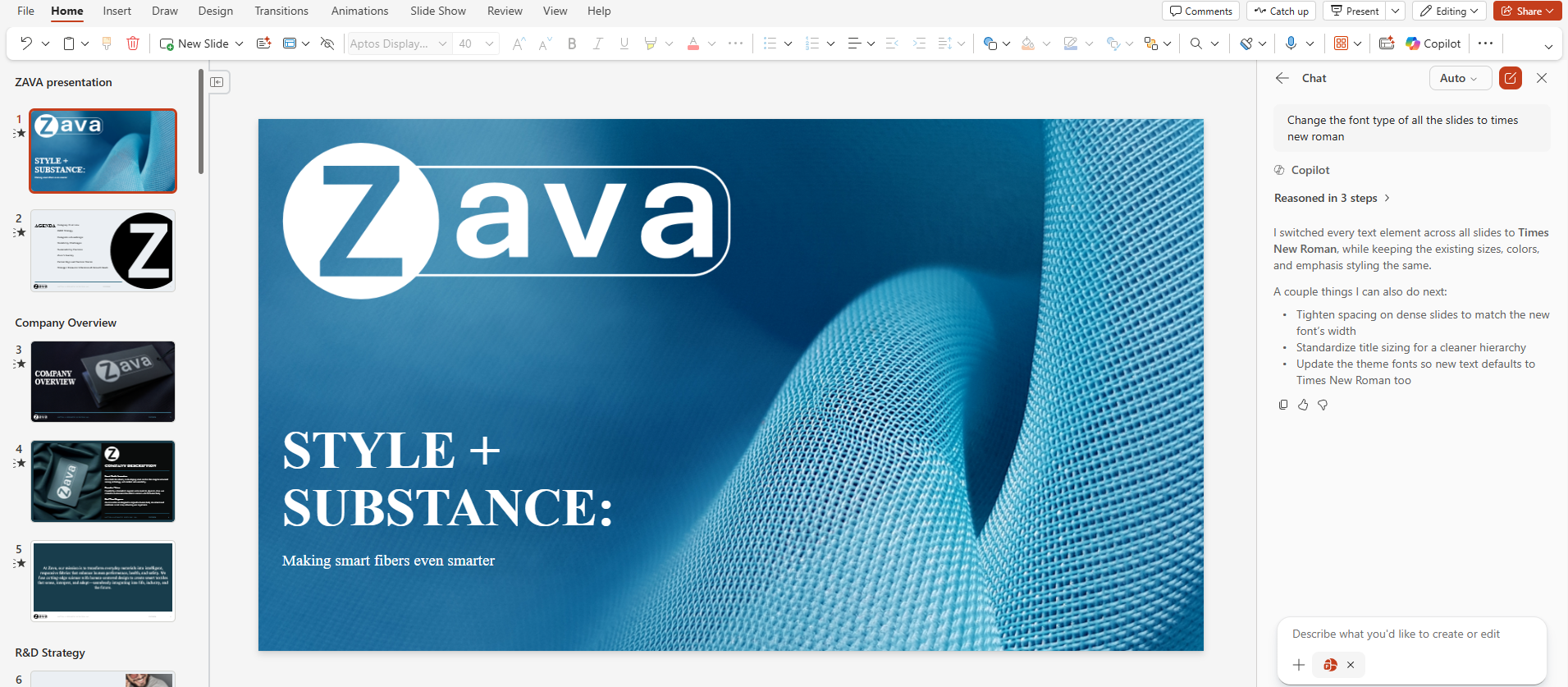Select slide 3 Company Overview thumbnail

pos(103,382)
